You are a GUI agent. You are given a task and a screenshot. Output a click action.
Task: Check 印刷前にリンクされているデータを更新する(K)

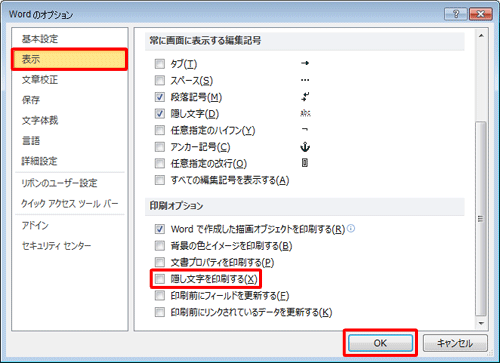coord(160,312)
